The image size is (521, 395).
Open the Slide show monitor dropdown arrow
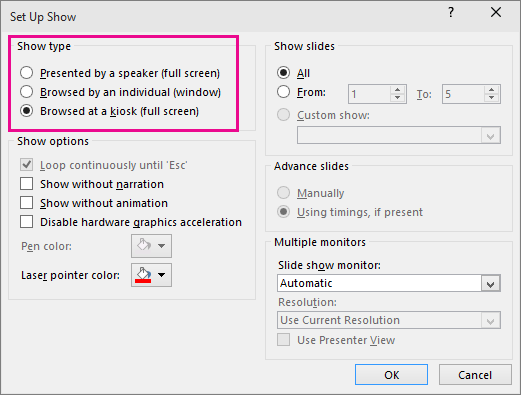pos(490,284)
